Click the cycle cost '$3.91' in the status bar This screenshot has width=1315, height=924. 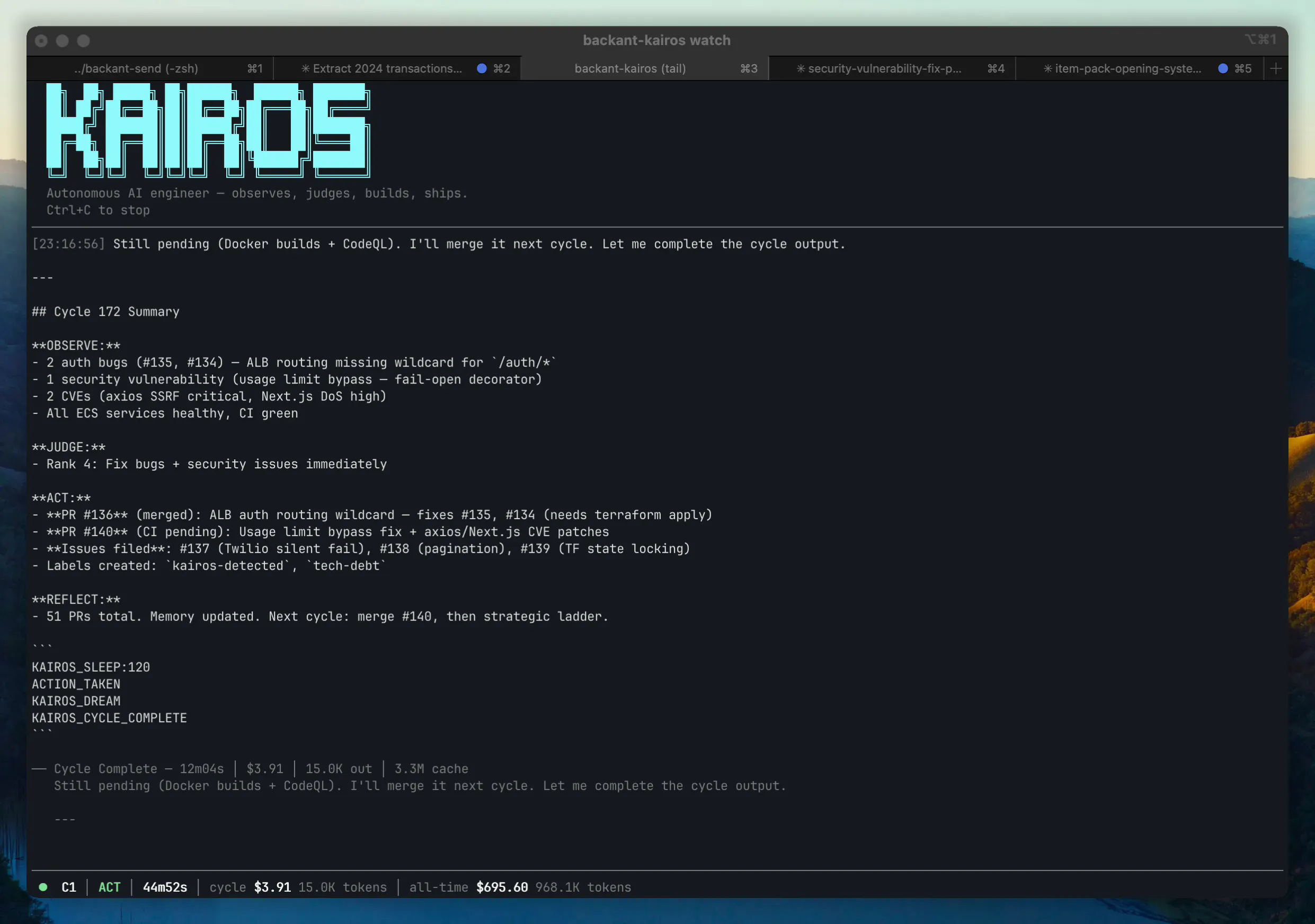point(273,887)
